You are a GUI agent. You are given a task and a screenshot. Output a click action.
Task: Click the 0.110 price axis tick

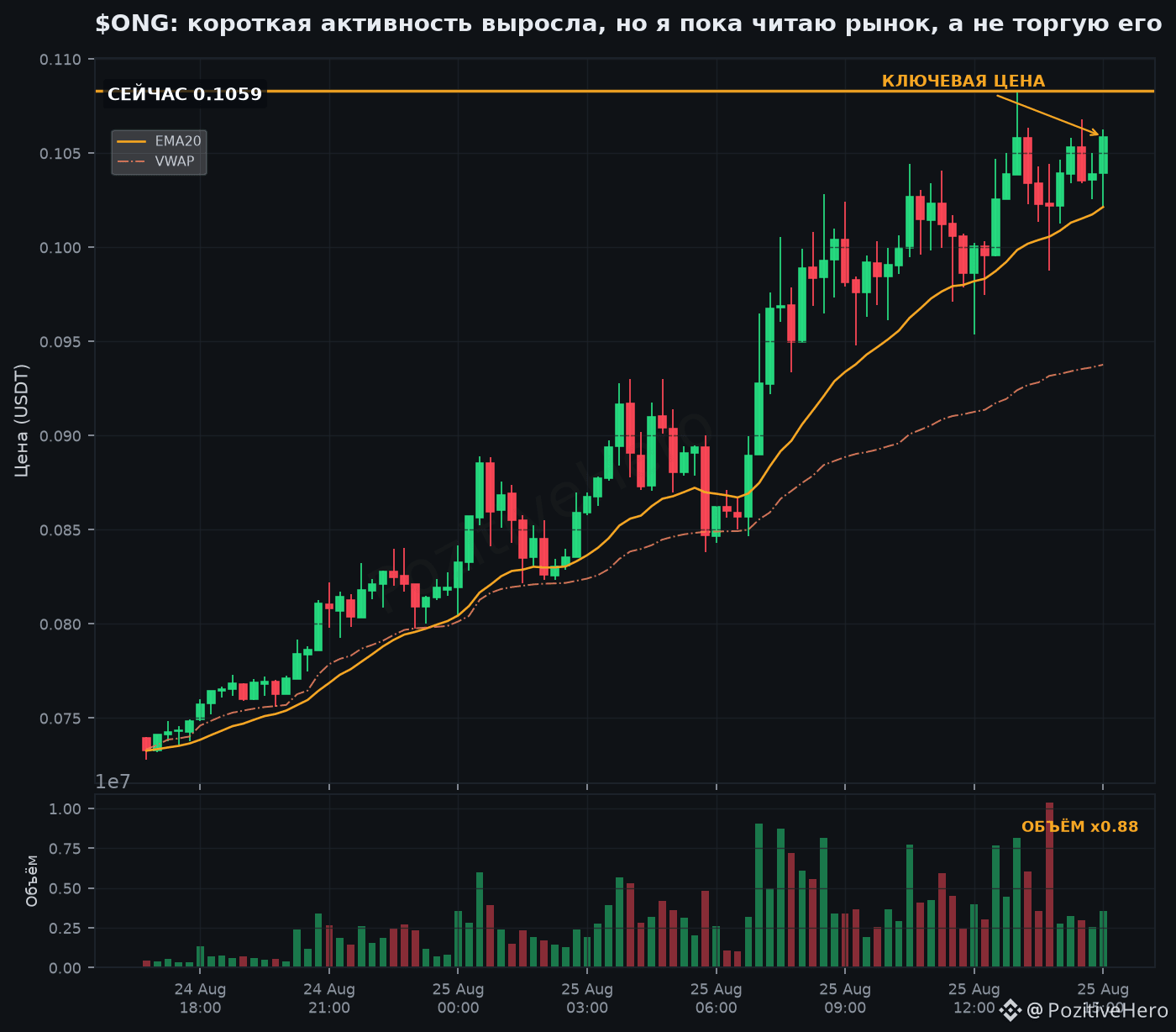coord(60,60)
